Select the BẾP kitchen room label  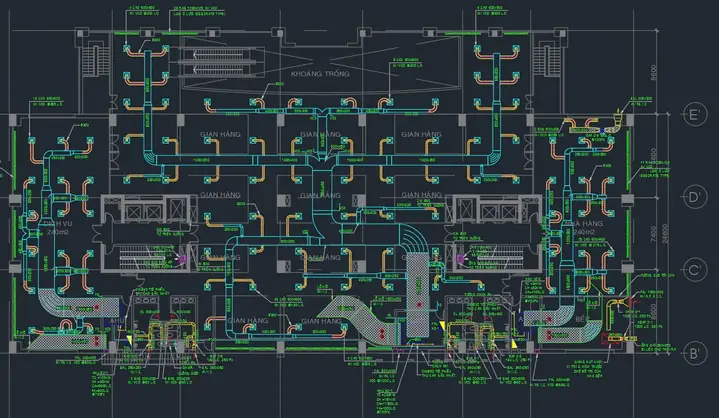point(581,319)
